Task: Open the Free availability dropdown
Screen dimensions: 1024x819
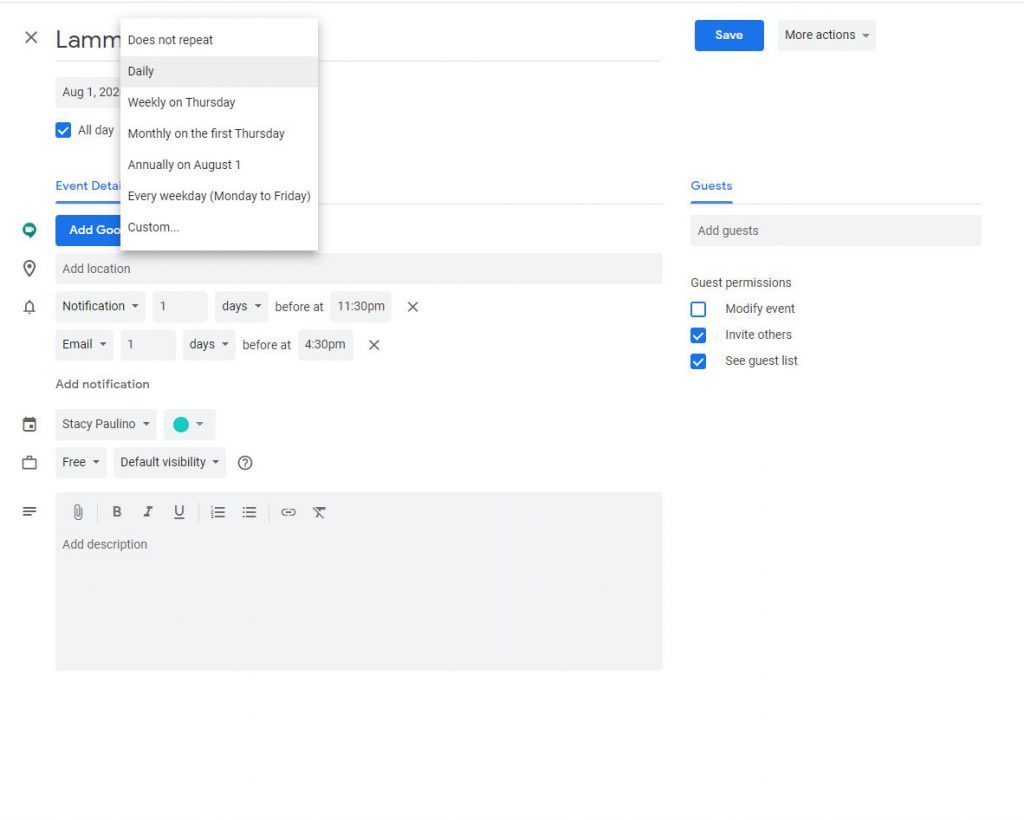Action: 81,462
